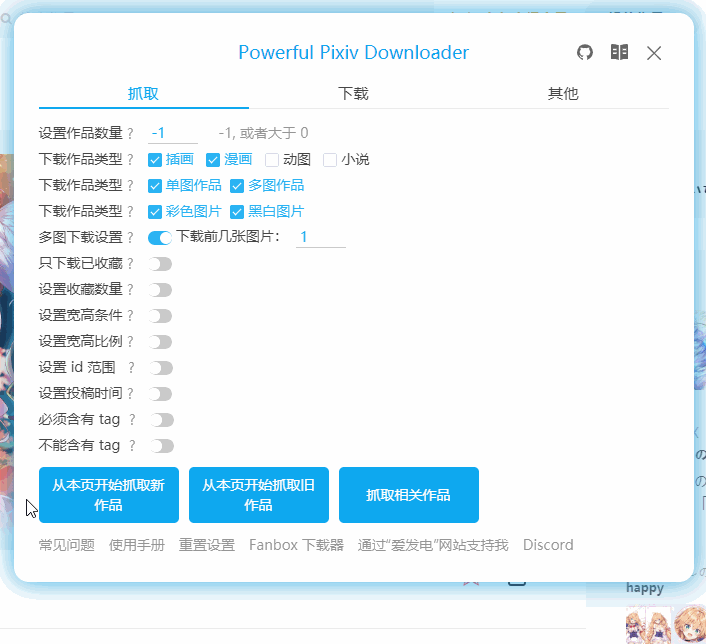Turn off the 多图下载设置 switch
Image resolution: width=706 pixels, height=644 pixels.
pyautogui.click(x=160, y=238)
